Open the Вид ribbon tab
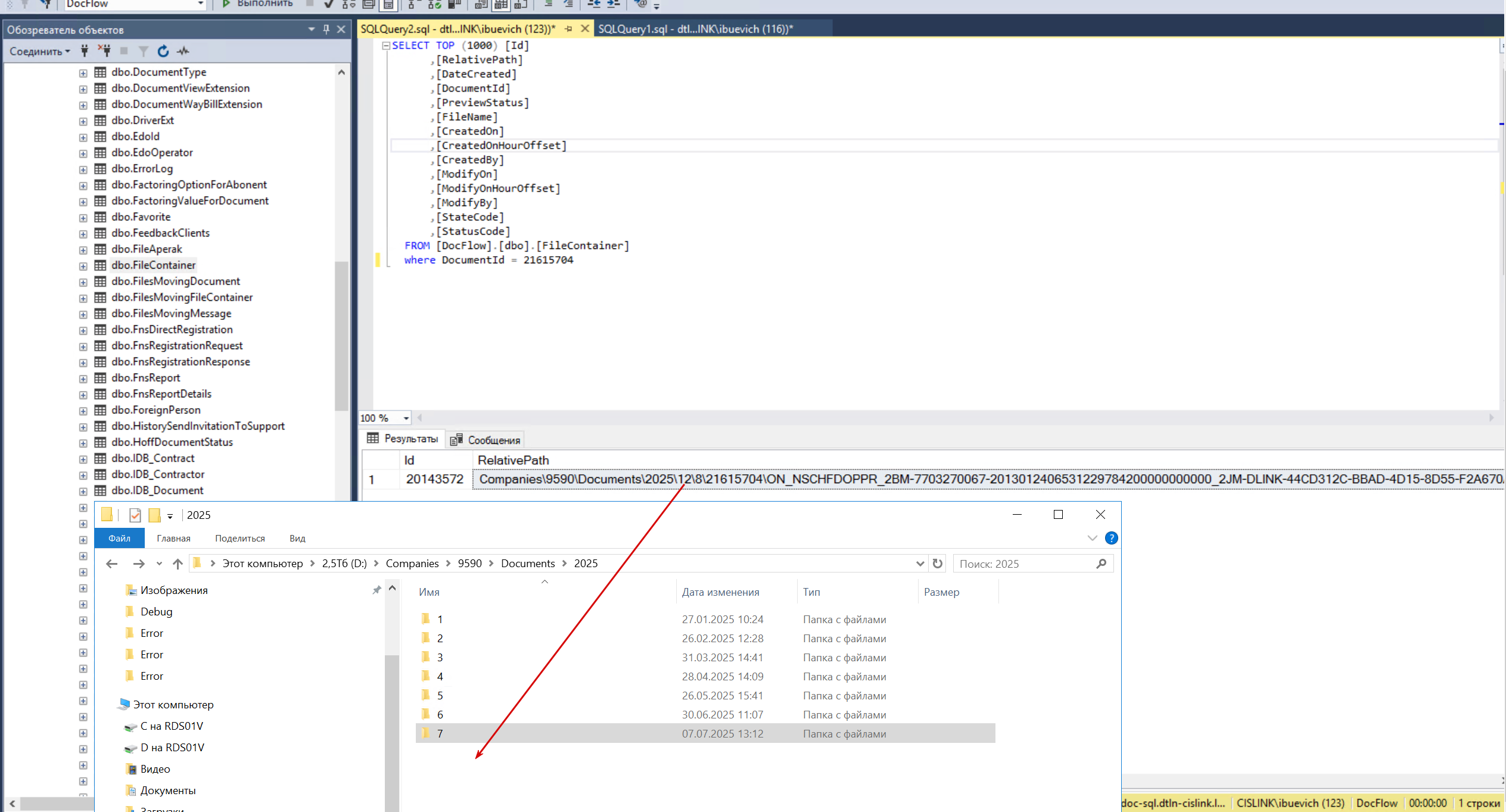Viewport: 1506px width, 812px height. click(x=297, y=538)
